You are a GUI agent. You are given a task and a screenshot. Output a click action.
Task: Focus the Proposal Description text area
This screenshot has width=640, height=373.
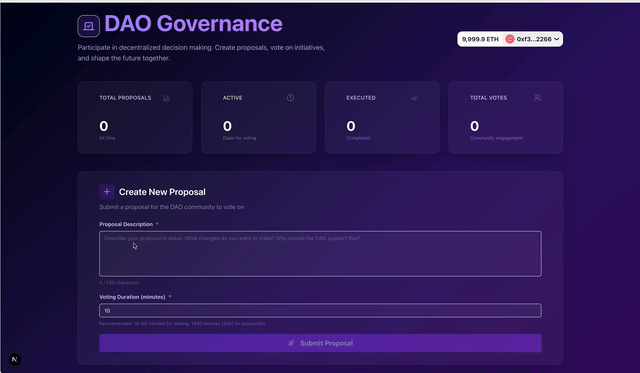click(x=320, y=254)
